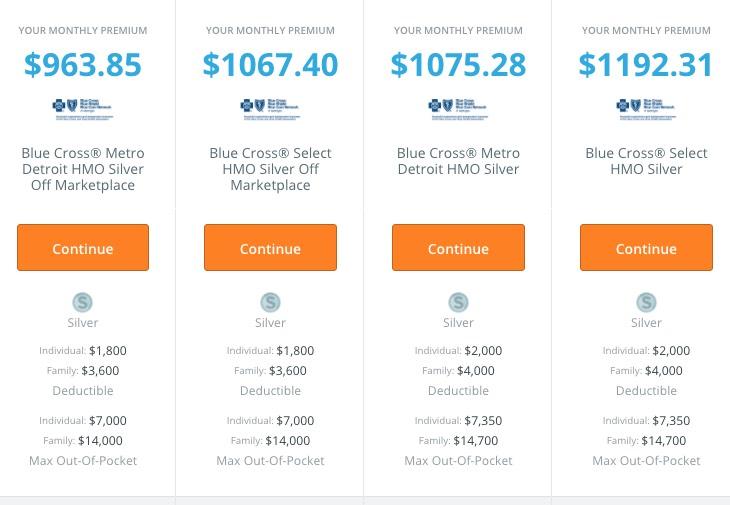This screenshot has width=730, height=505.
Task: Click the Silver tier badge in the first plan
Action: 83,302
